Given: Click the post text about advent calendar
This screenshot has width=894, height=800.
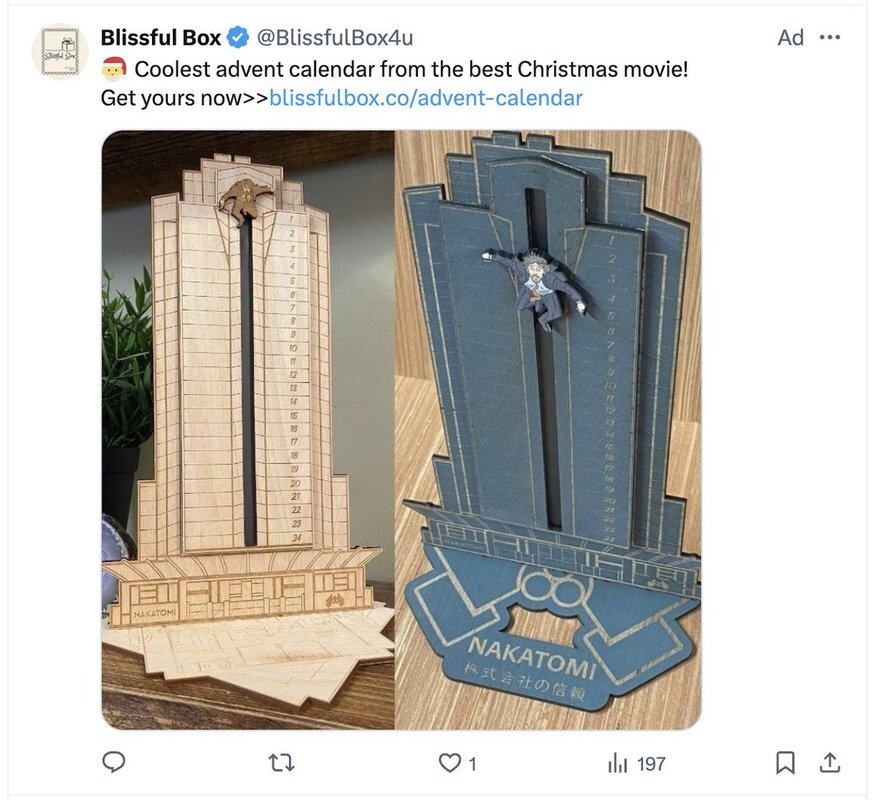Looking at the screenshot, I should click(411, 70).
